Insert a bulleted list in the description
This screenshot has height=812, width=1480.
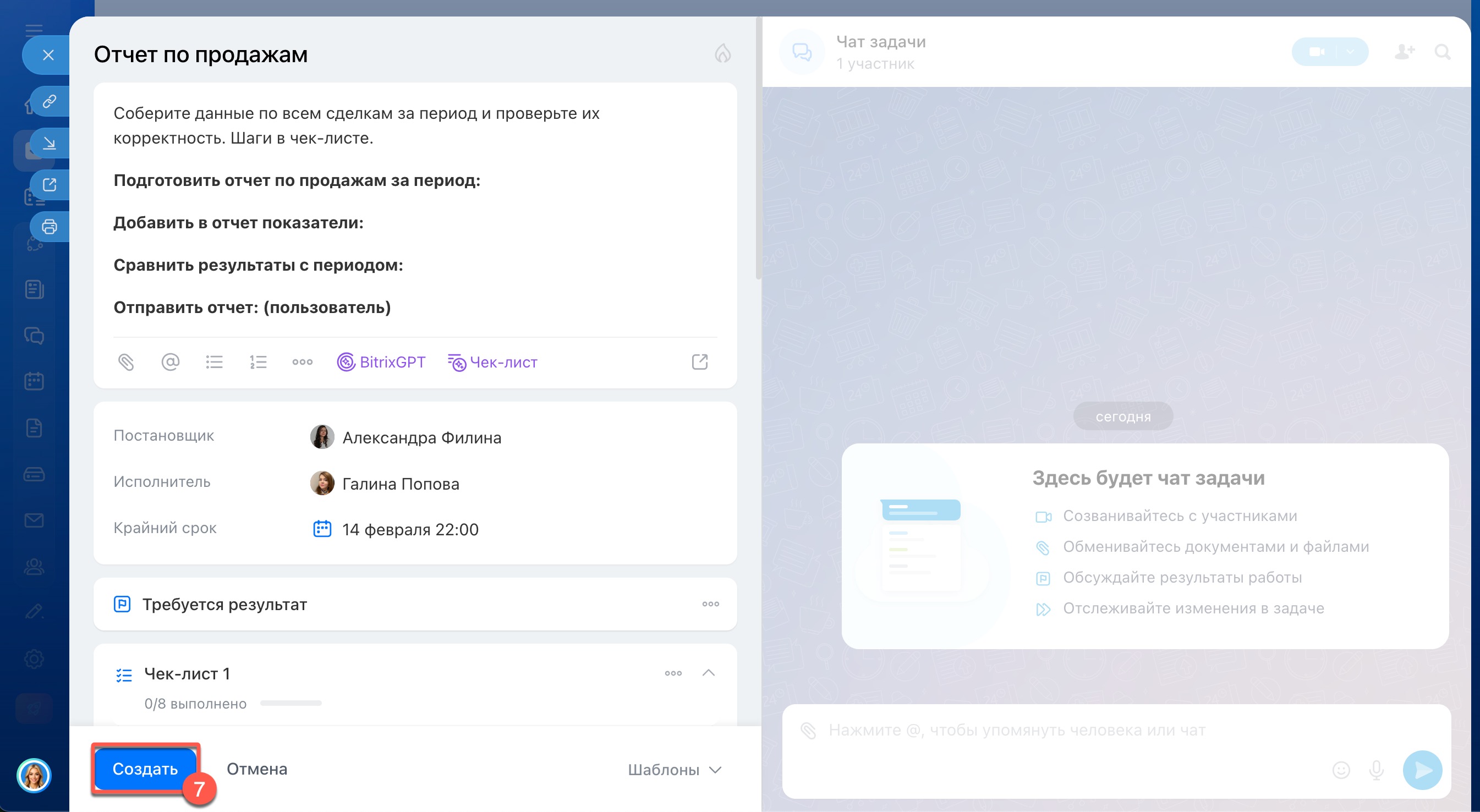pyautogui.click(x=215, y=362)
